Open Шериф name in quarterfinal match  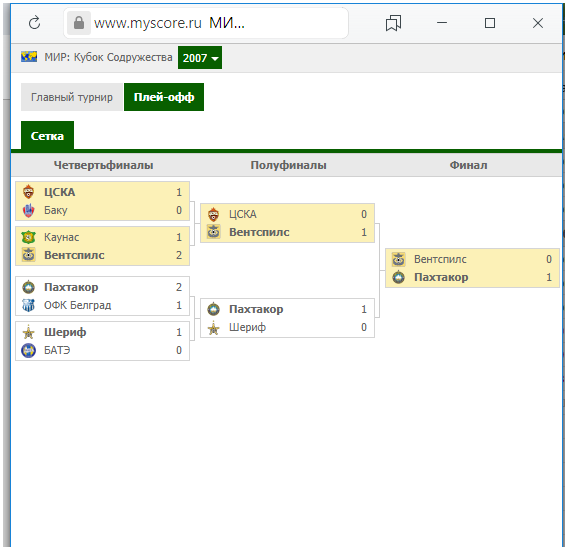65,332
